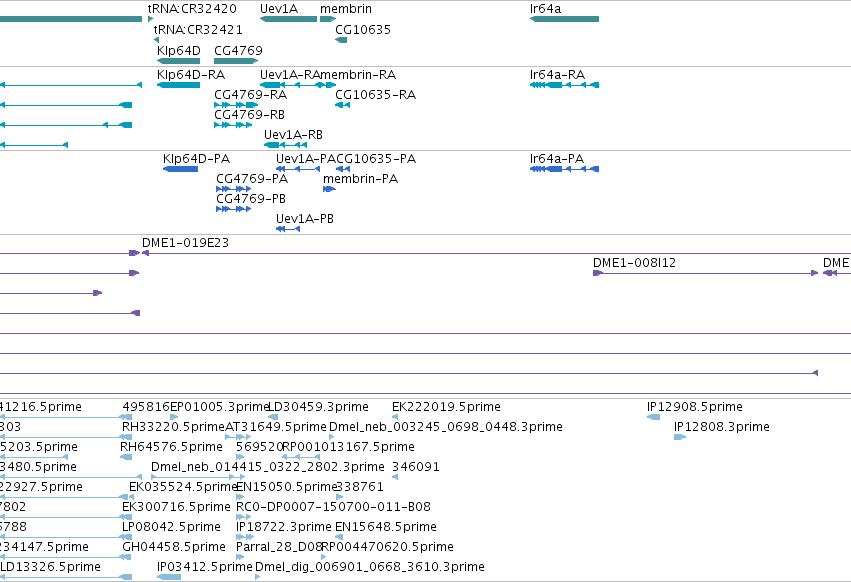Viewport: 851px width, 582px height.
Task: Select the CG4769 gene bar
Action: pos(236,61)
